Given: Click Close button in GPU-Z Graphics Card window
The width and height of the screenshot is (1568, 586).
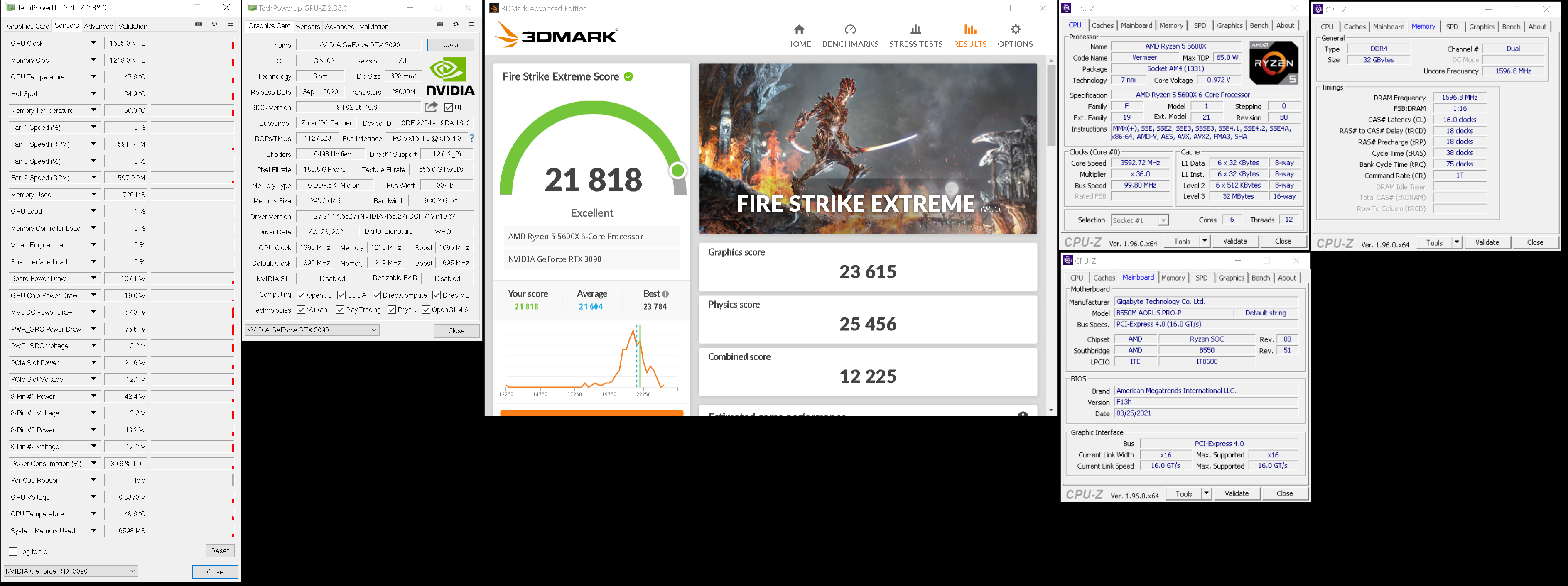Looking at the screenshot, I should (x=456, y=331).
